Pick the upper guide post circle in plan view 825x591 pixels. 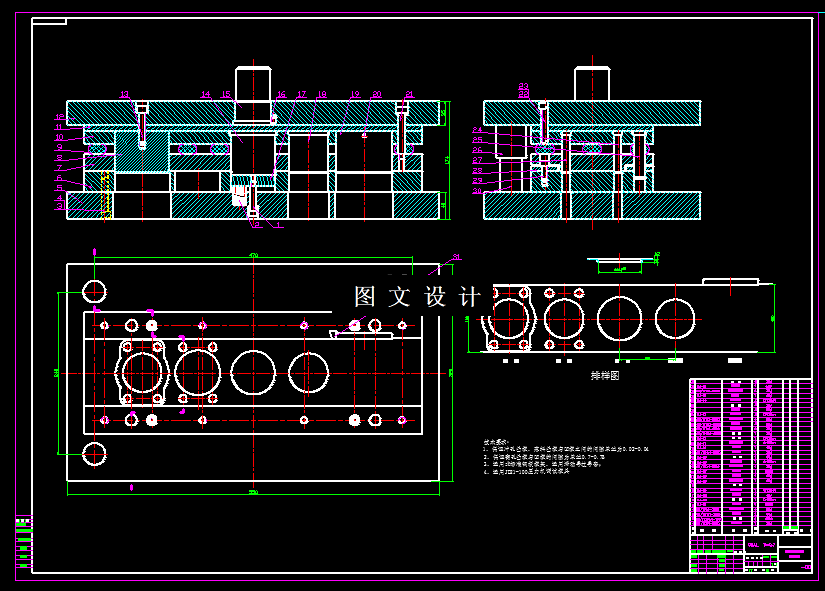(94, 292)
